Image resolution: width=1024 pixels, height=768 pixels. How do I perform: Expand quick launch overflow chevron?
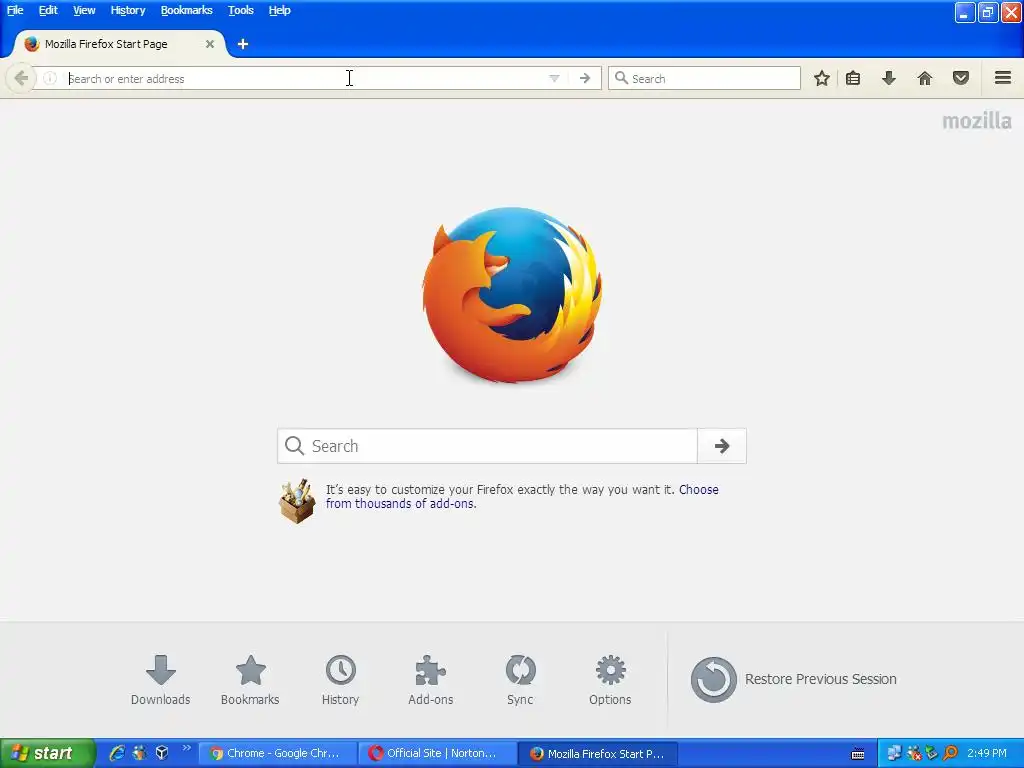(186, 748)
